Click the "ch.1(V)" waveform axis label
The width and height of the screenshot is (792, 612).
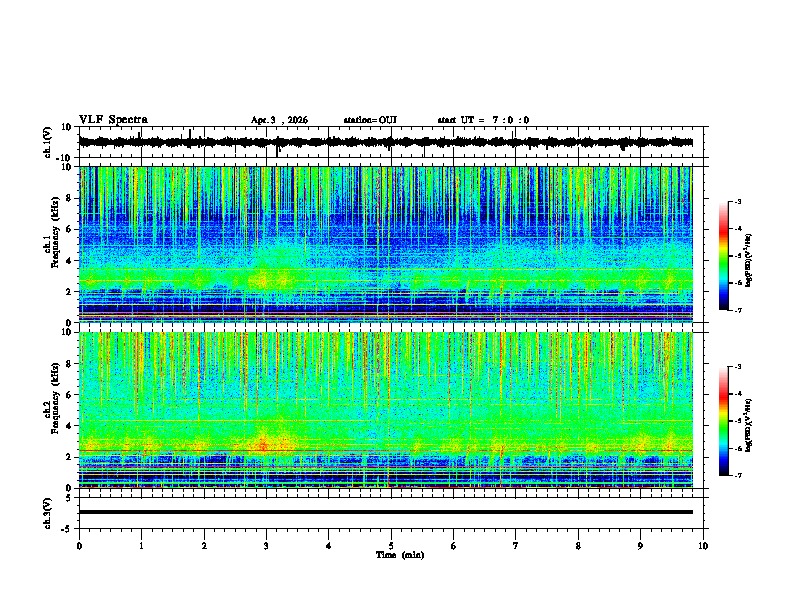tap(48, 142)
